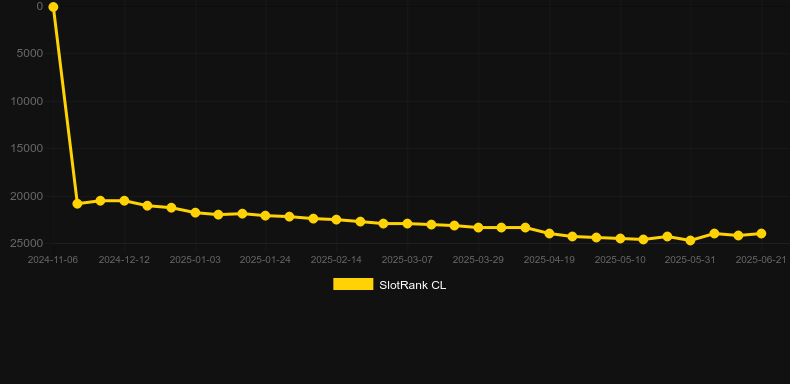The image size is (790, 384).
Task: Click the yellow SlotRank CL legend swatch
Action: pos(353,284)
